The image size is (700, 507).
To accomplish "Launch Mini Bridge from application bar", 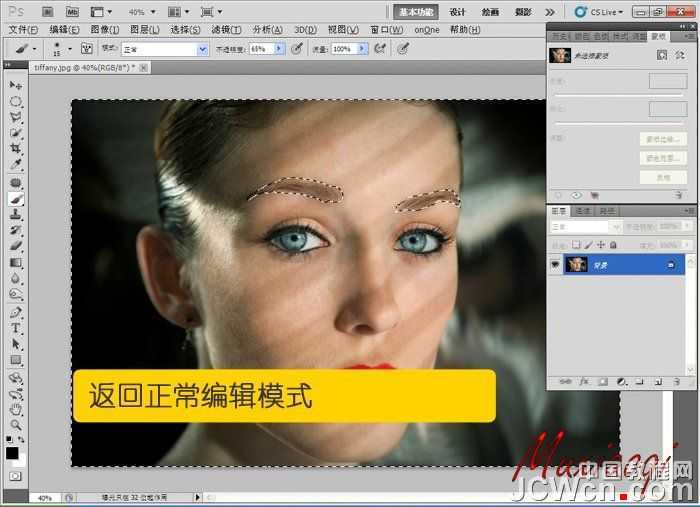I will (x=72, y=12).
